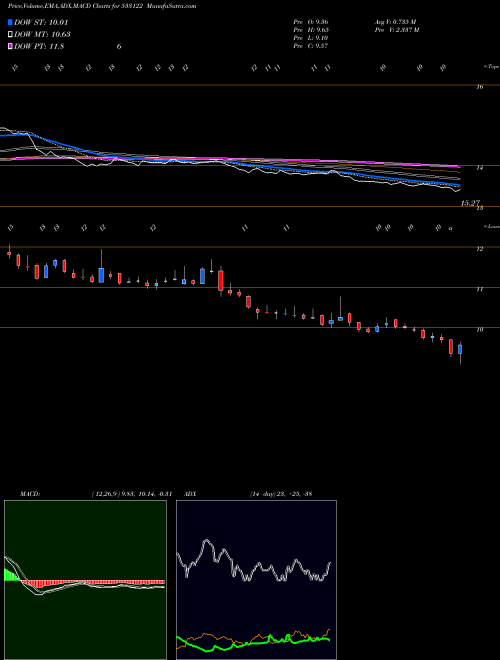Image resolution: width=500 pixels, height=660 pixels.
Task: Click the green bars in MACD histogram
Action: tap(12, 575)
